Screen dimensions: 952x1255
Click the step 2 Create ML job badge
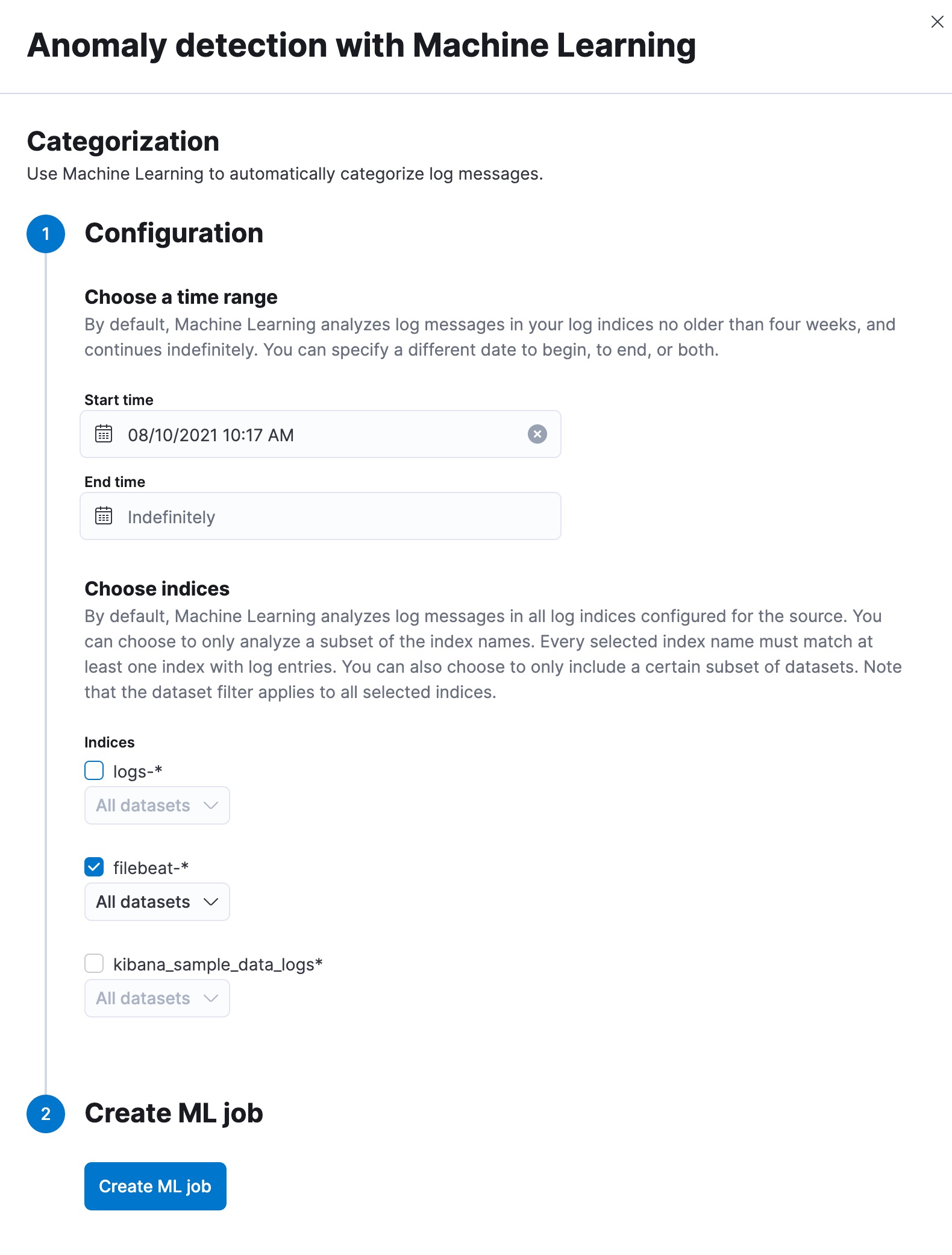pyautogui.click(x=45, y=1113)
